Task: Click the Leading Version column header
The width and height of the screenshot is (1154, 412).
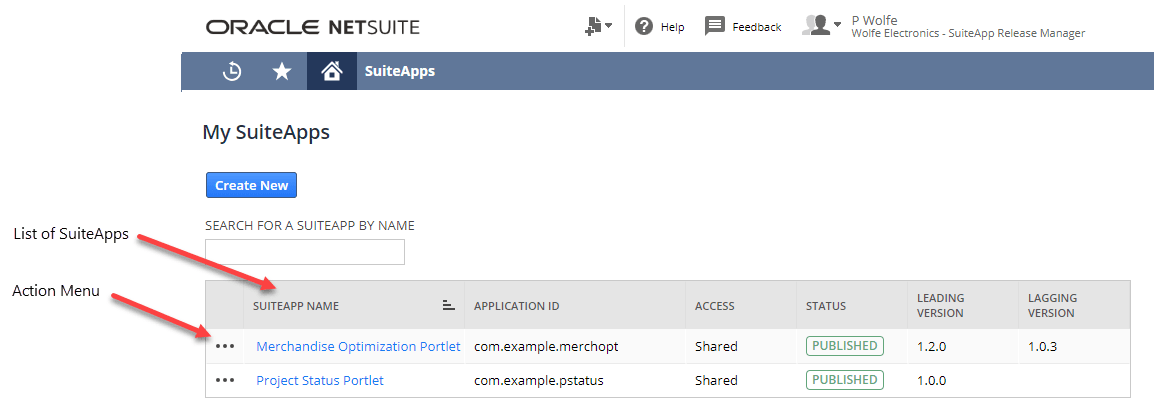Action: click(941, 305)
